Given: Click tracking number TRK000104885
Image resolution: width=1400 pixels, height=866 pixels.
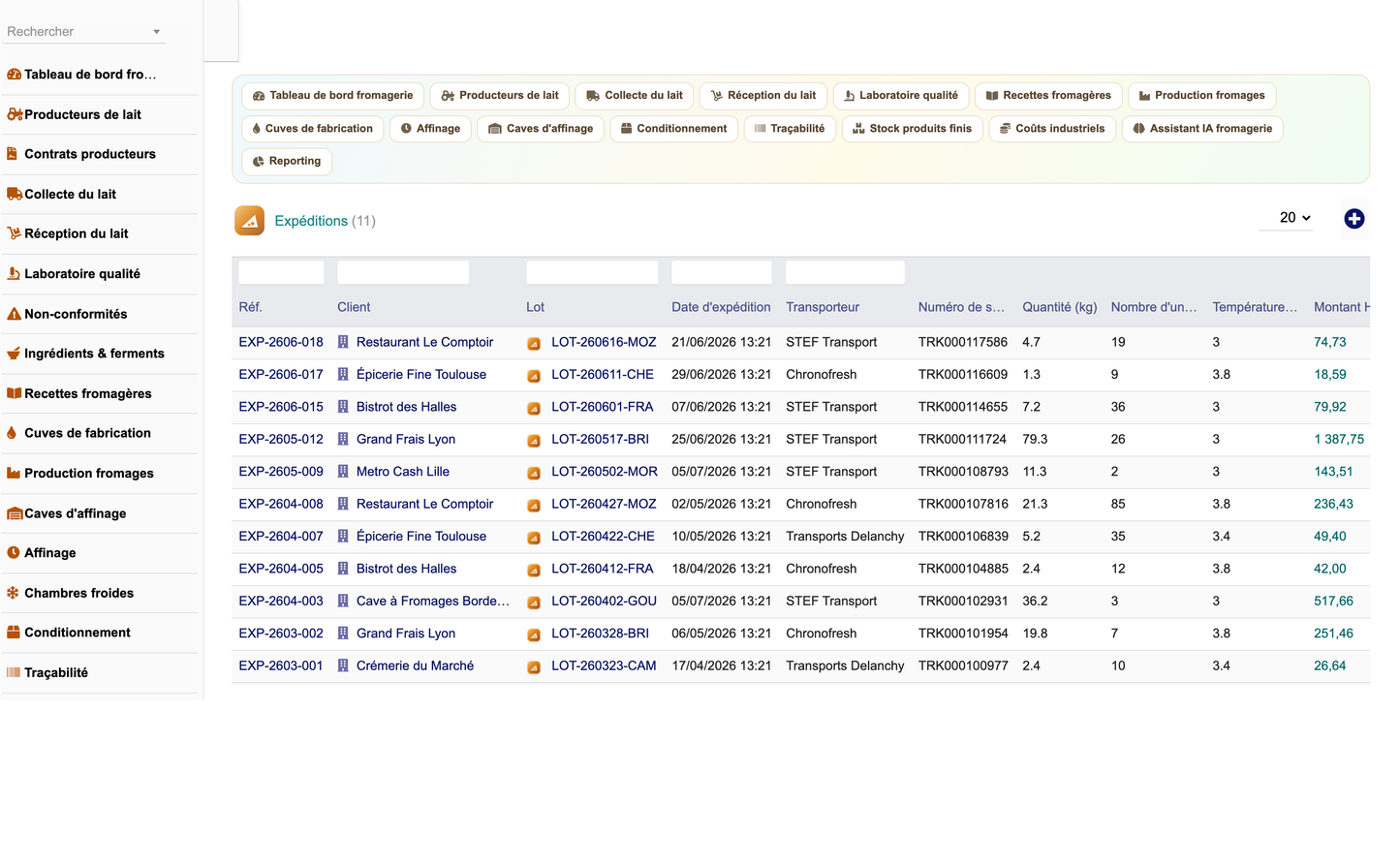Looking at the screenshot, I should (963, 569).
